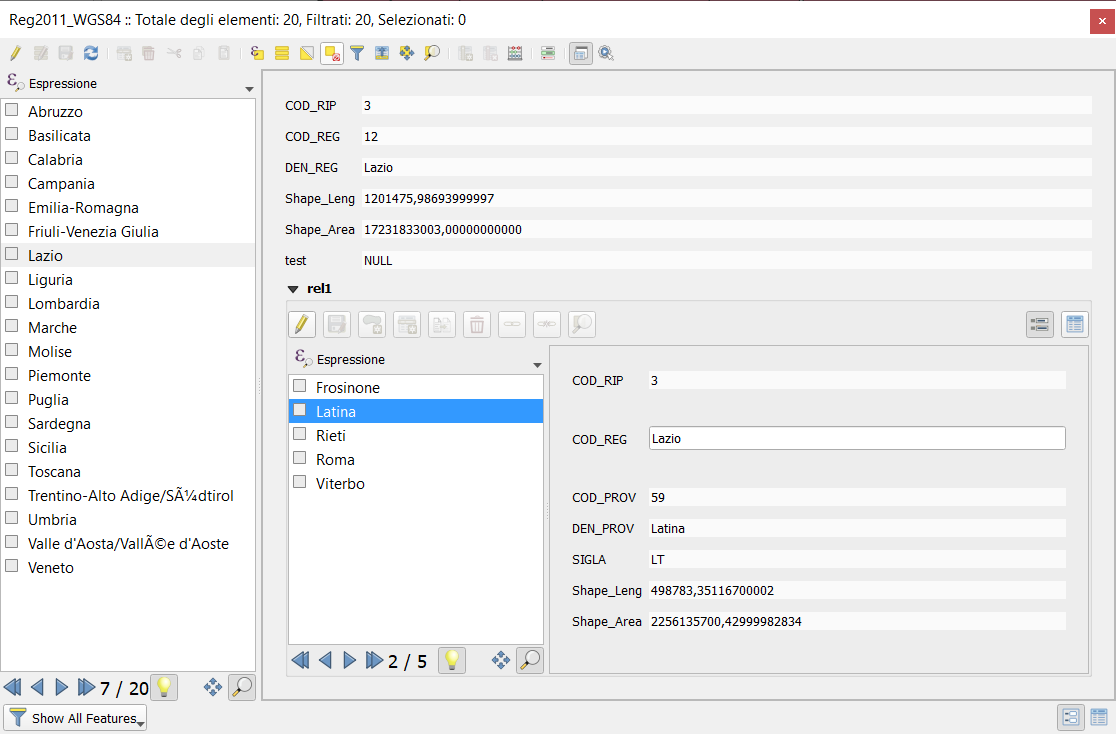
Task: Toggle the highlight lightbulb for rel1 features
Action: tap(451, 660)
